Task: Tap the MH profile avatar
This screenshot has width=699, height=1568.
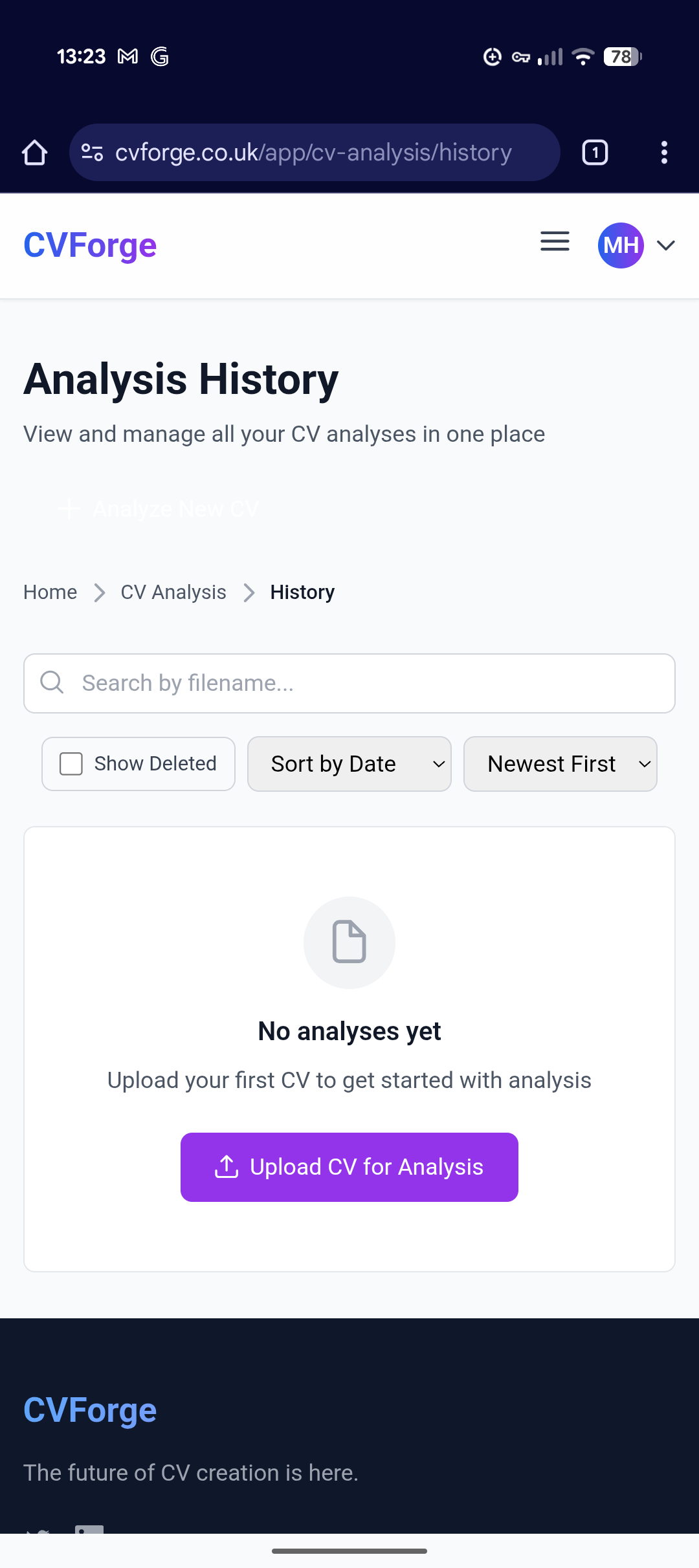Action: pos(621,245)
